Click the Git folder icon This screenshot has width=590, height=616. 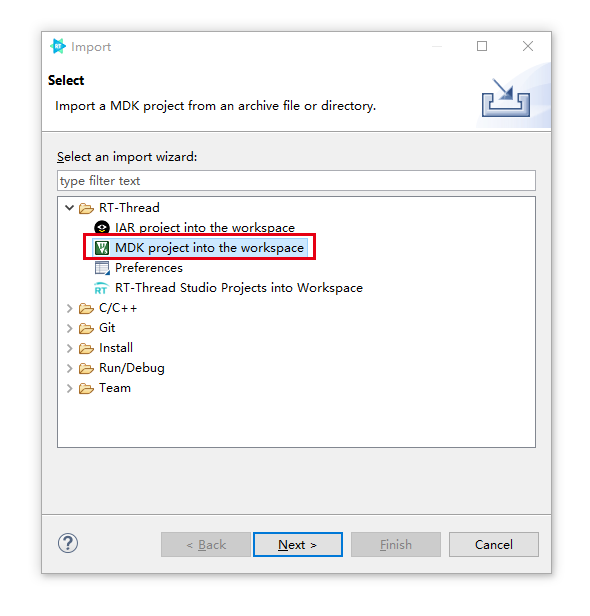point(86,328)
